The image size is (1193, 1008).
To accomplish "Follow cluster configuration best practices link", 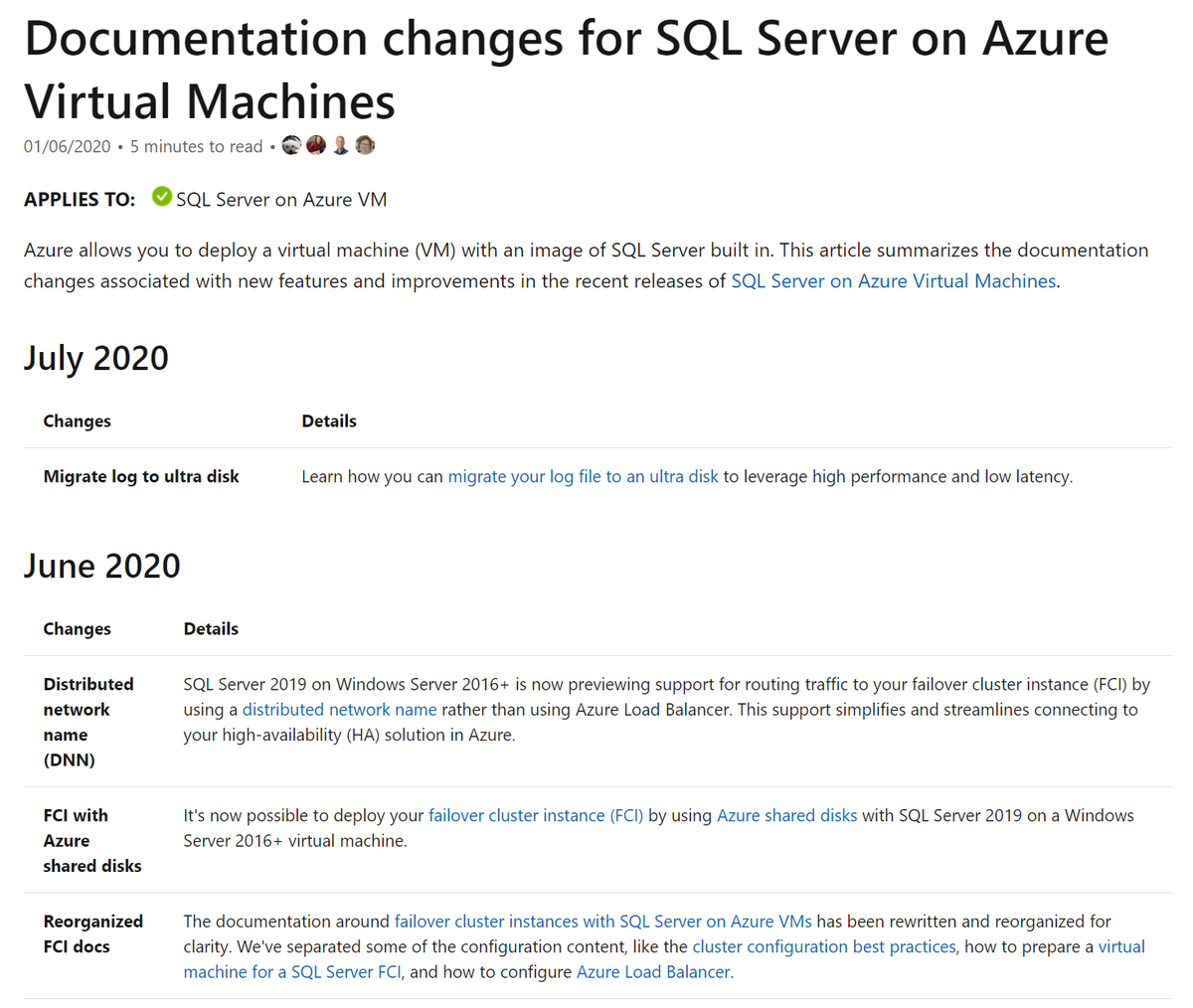I will [824, 946].
